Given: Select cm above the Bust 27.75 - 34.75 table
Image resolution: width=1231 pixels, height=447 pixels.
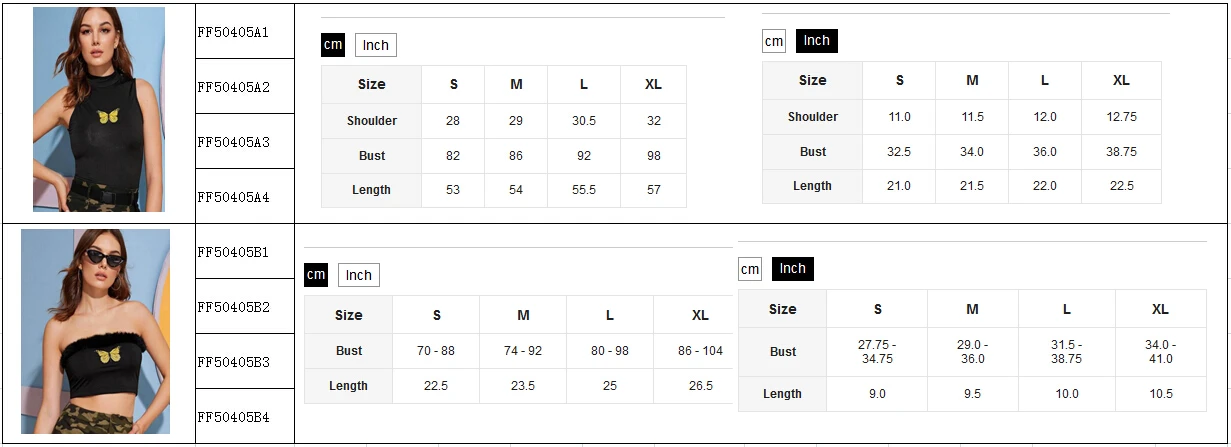Looking at the screenshot, I should [x=749, y=269].
